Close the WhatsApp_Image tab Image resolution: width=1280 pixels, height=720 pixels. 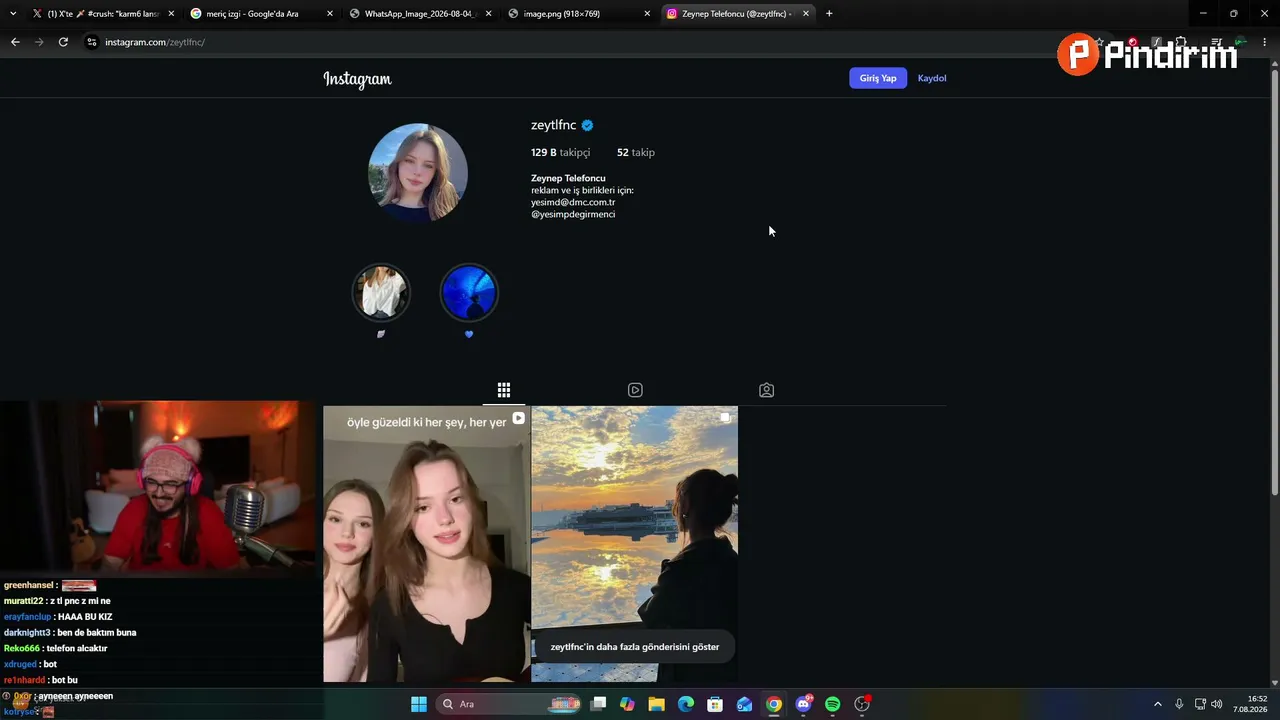tap(489, 14)
